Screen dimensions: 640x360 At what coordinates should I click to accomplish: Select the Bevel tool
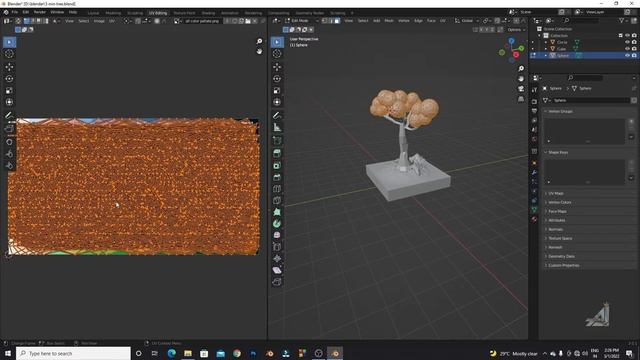[x=277, y=177]
